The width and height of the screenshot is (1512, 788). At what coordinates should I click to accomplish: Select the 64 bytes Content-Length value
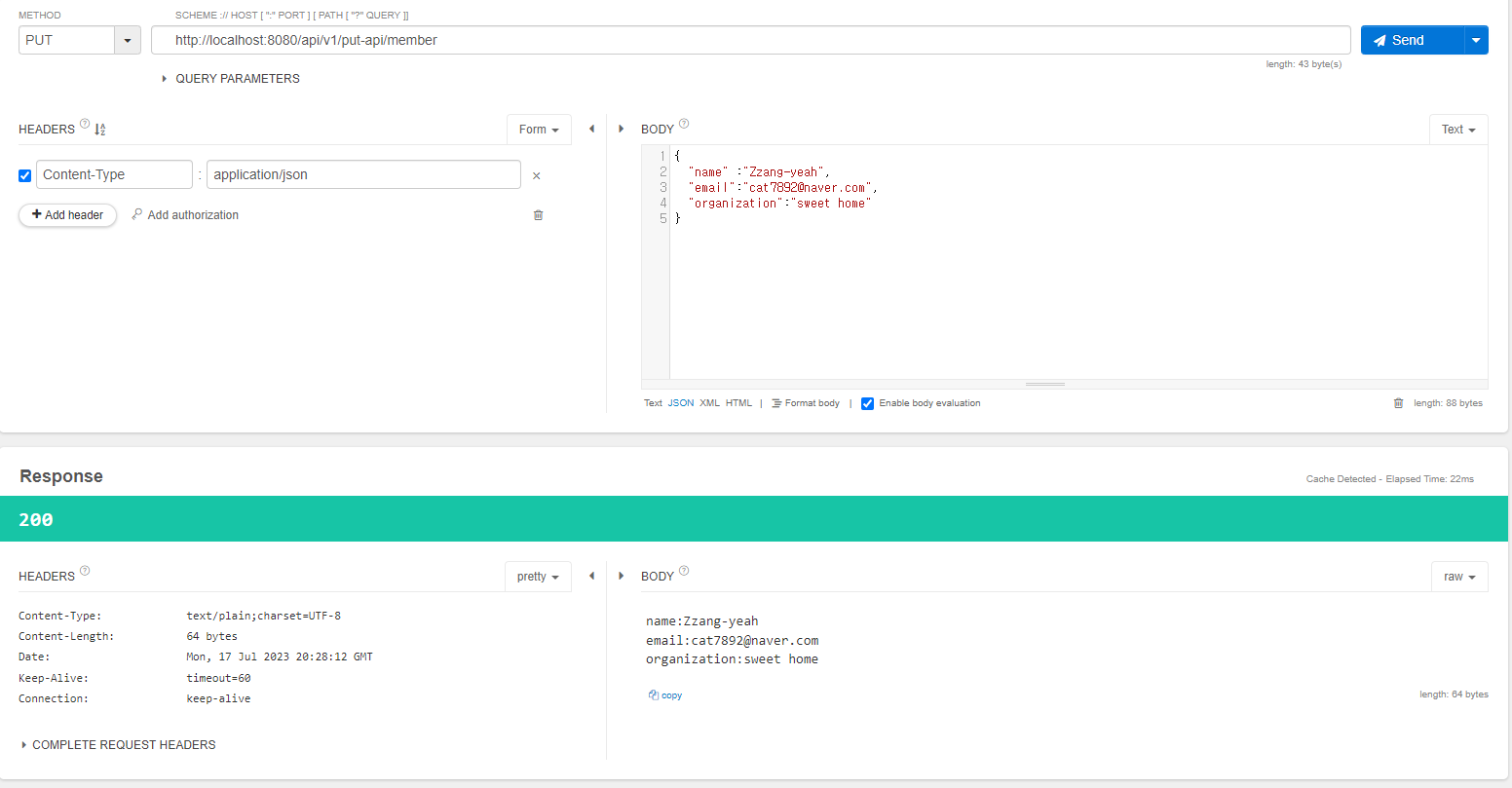coord(212,636)
